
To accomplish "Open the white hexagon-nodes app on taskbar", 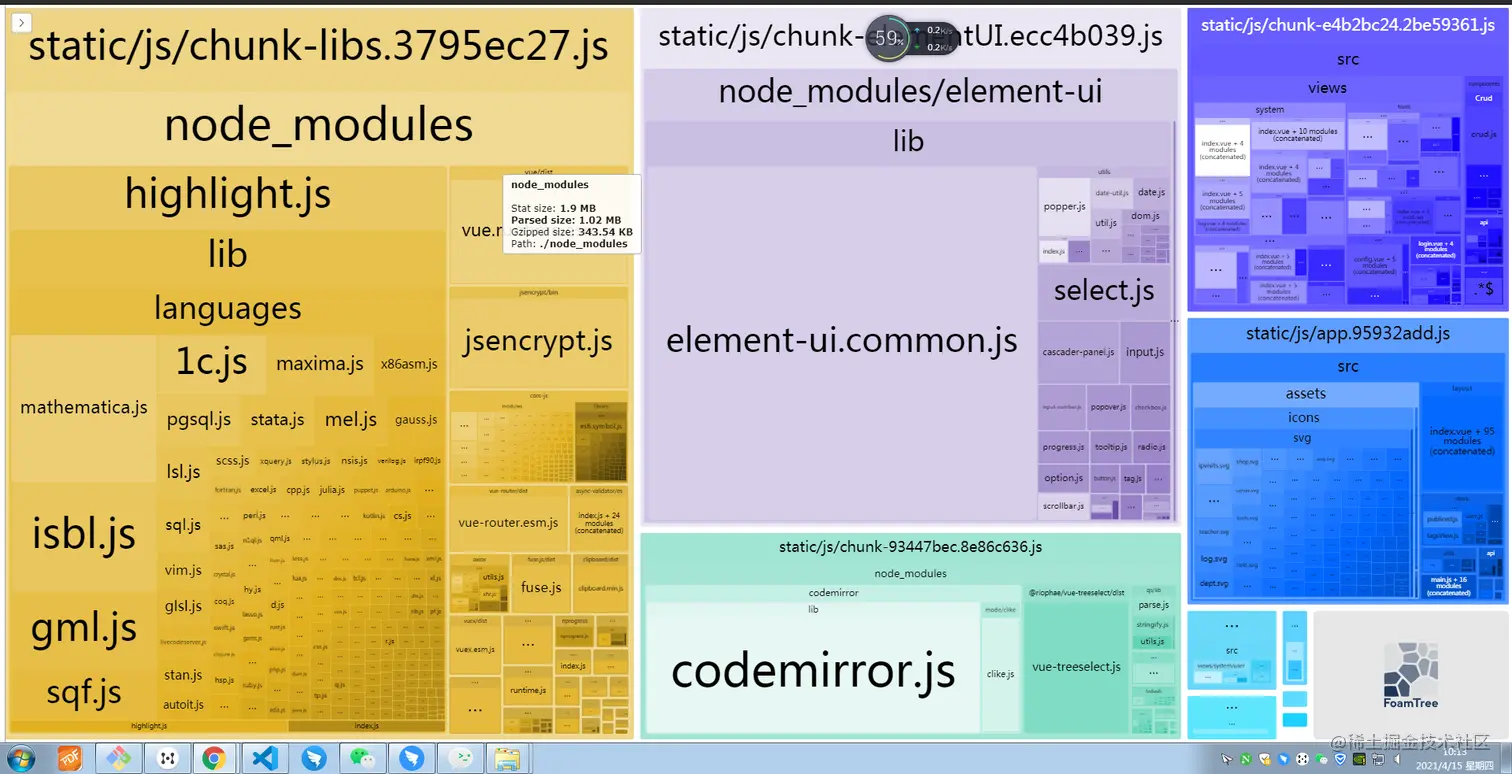I will [x=166, y=759].
